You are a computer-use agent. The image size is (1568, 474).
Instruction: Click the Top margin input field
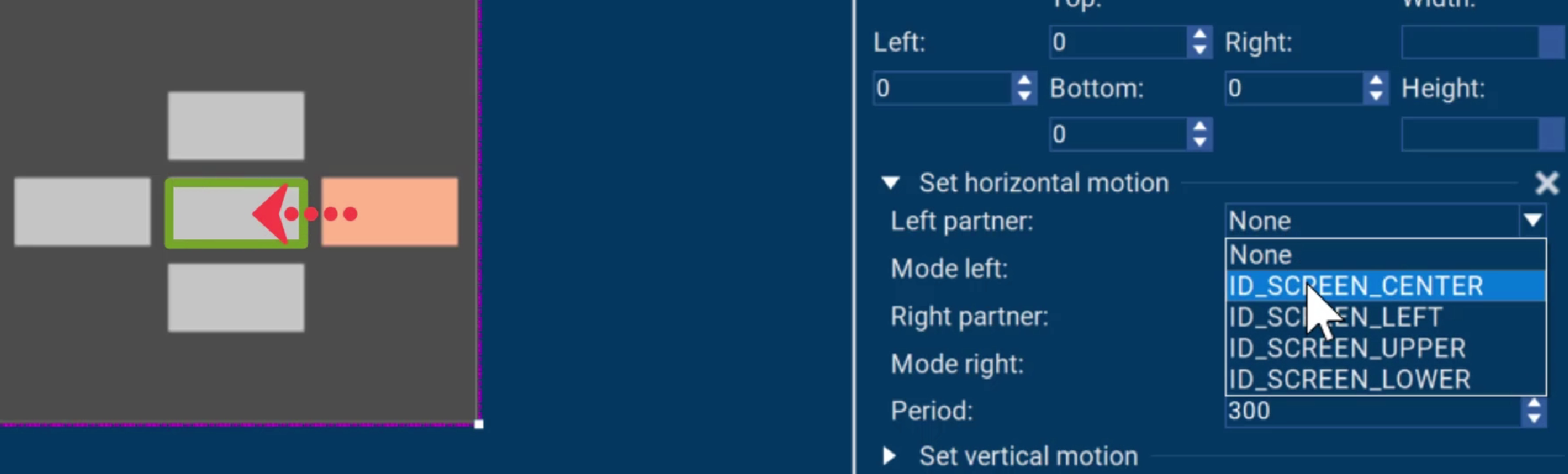tap(1117, 42)
